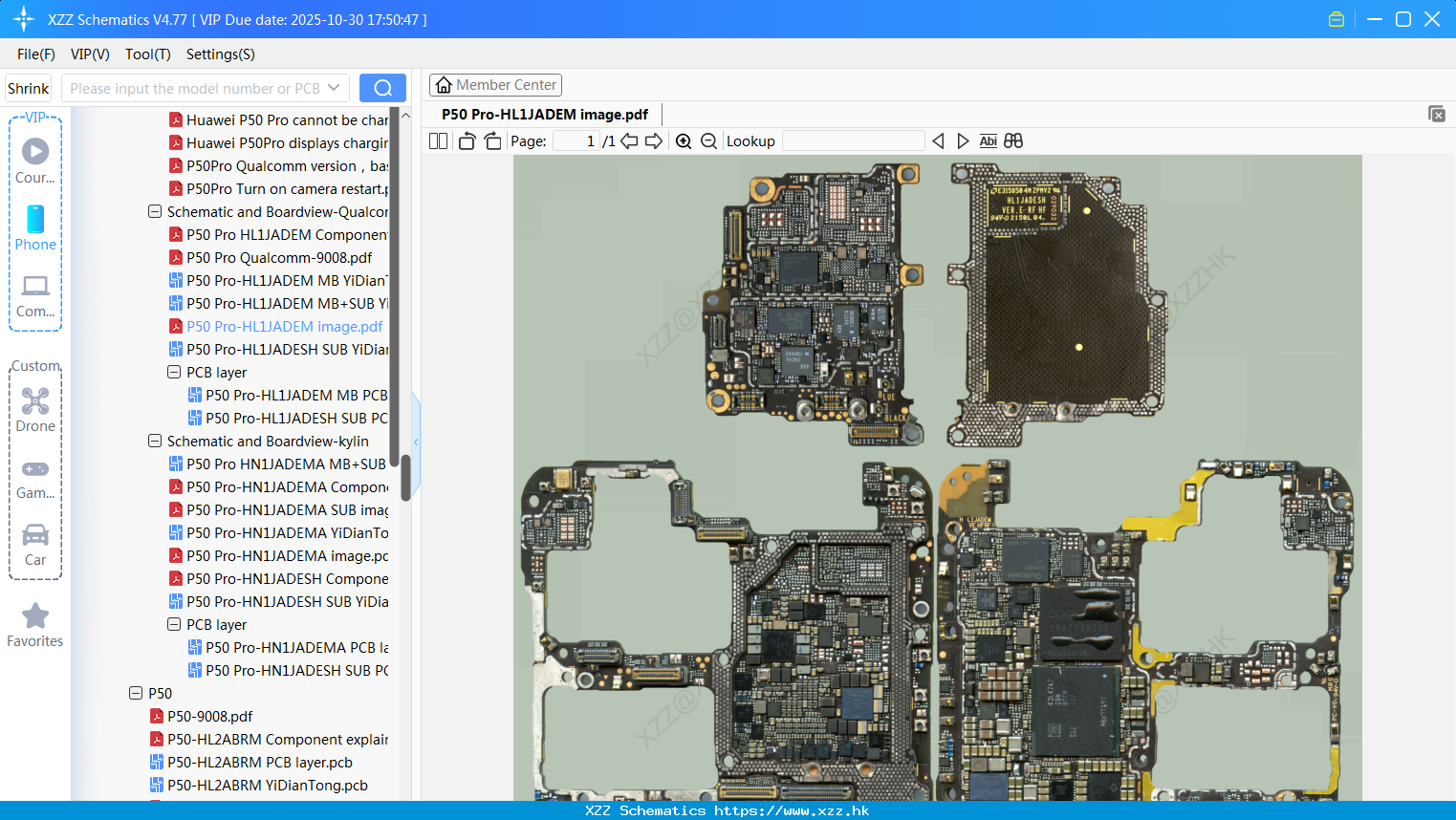Find previous lookup match triangle

click(x=938, y=141)
